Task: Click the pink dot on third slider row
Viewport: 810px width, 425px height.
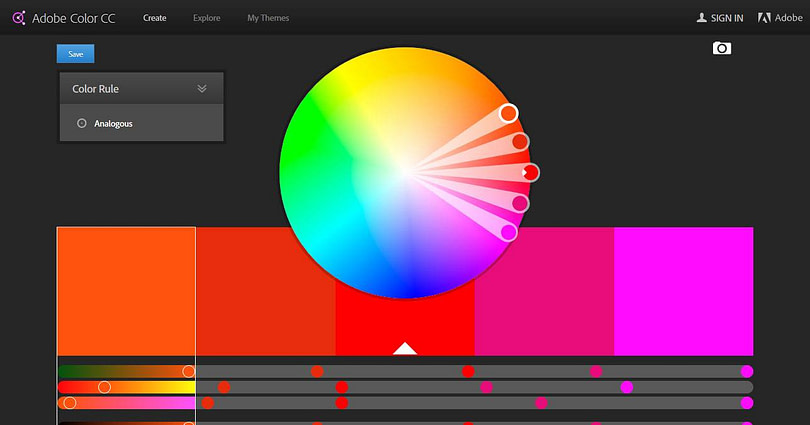Action: pos(541,403)
